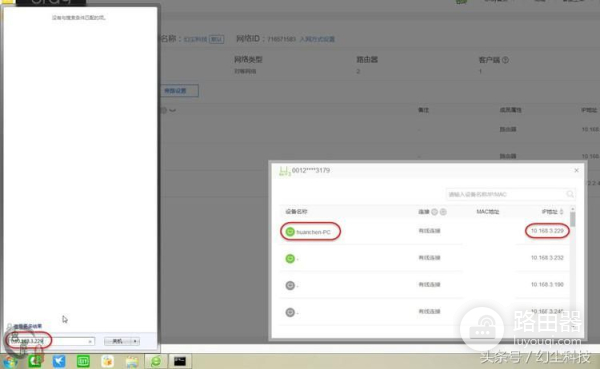Open the green phone app on taskbar

(x=35, y=361)
